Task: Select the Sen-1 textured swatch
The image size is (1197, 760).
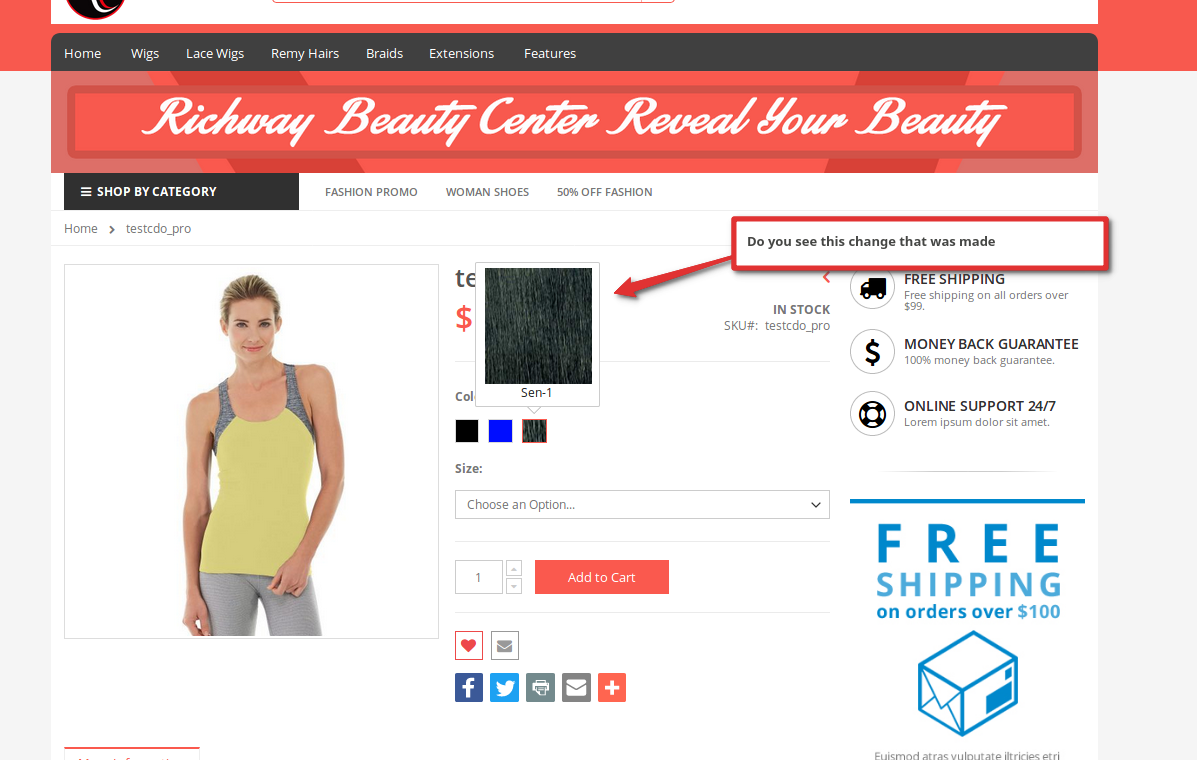Action: coord(534,431)
